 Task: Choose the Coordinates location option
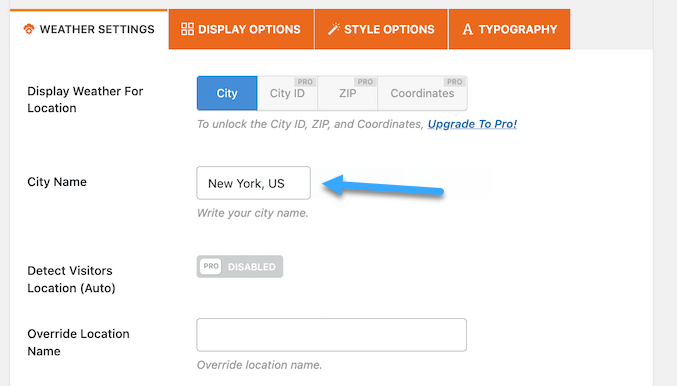point(422,93)
